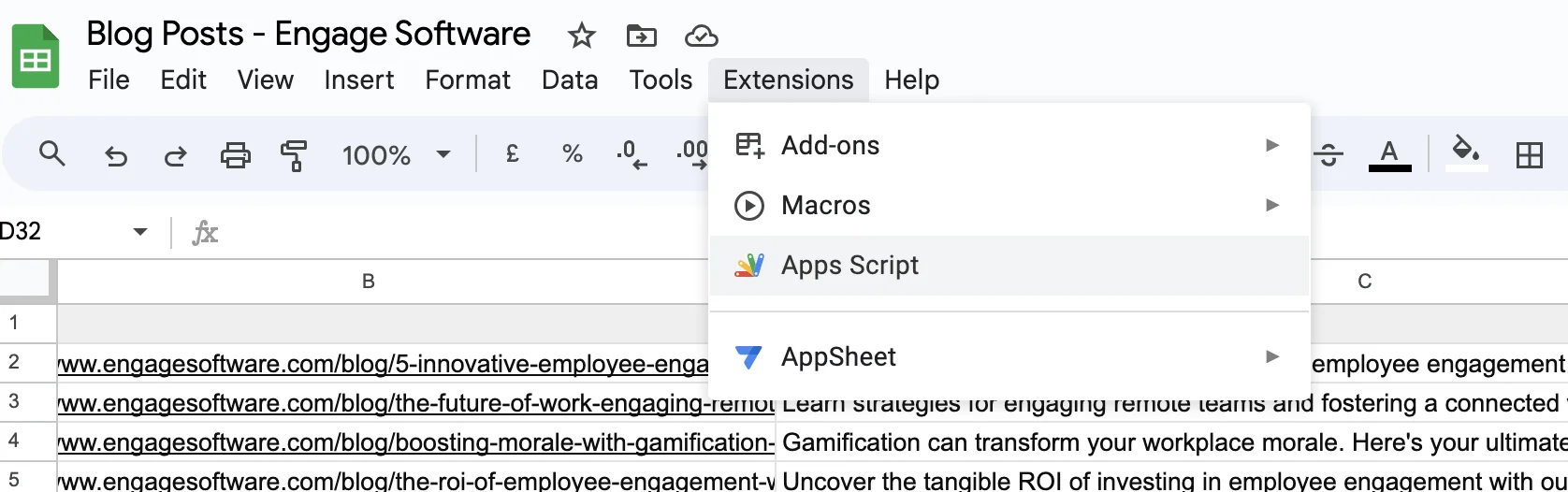The width and height of the screenshot is (1568, 492).
Task: Expand the Macros submenu arrow
Action: [x=1272, y=205]
